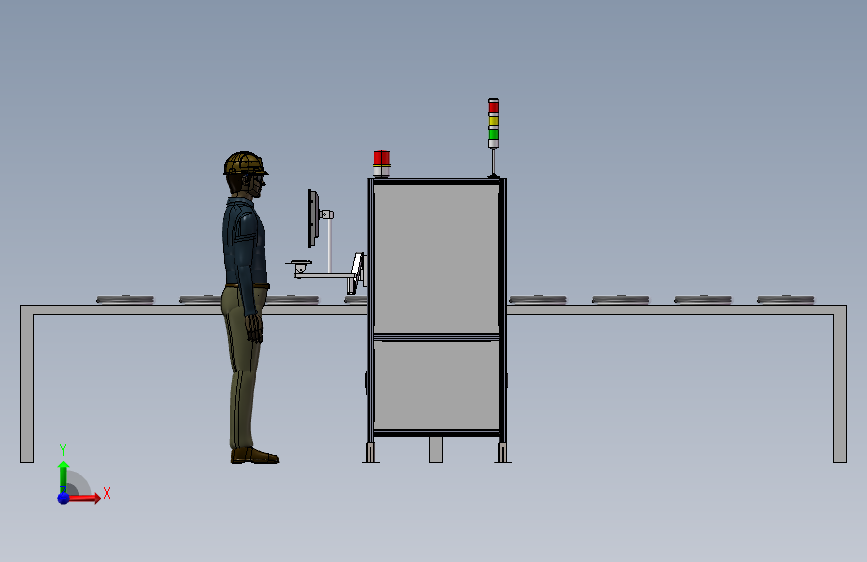
Task: Click the blue Z axis ball of triad
Action: pyautogui.click(x=63, y=498)
